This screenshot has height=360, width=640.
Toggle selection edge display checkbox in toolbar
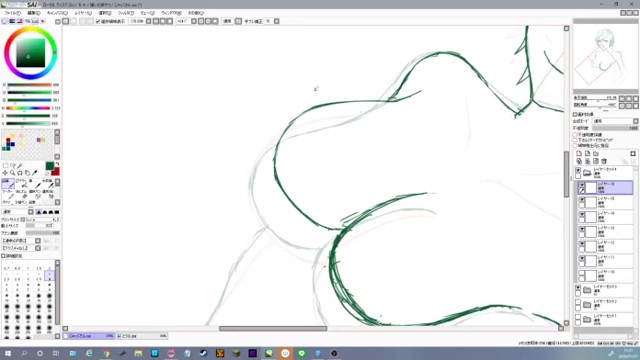[x=98, y=21]
